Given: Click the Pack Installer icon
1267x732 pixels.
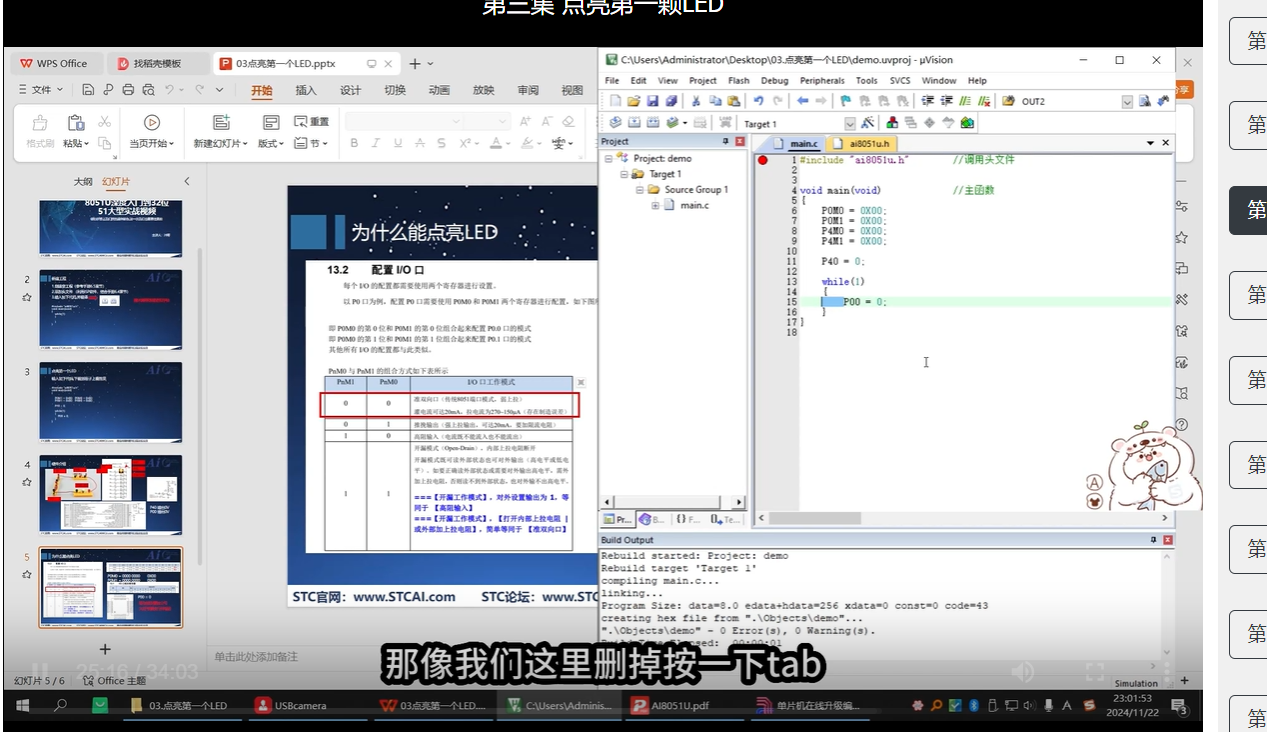Looking at the screenshot, I should click(967, 123).
